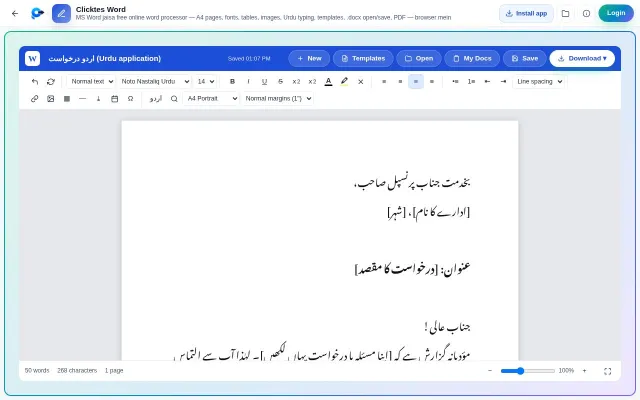Insert a bulleted list
This screenshot has width=640, height=400.
click(x=455, y=82)
